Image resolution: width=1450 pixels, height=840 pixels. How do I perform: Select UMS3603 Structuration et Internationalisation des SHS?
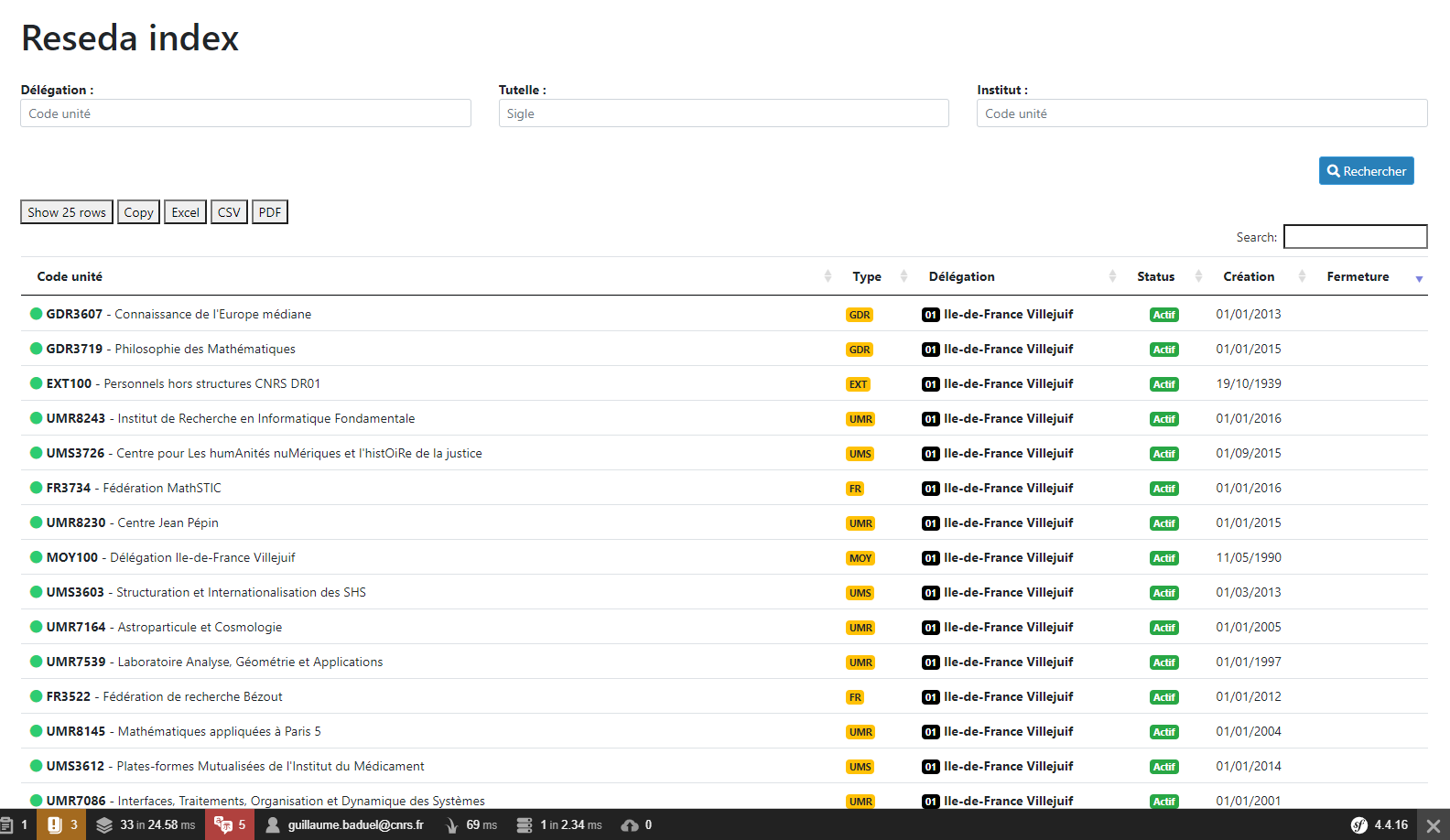206,592
